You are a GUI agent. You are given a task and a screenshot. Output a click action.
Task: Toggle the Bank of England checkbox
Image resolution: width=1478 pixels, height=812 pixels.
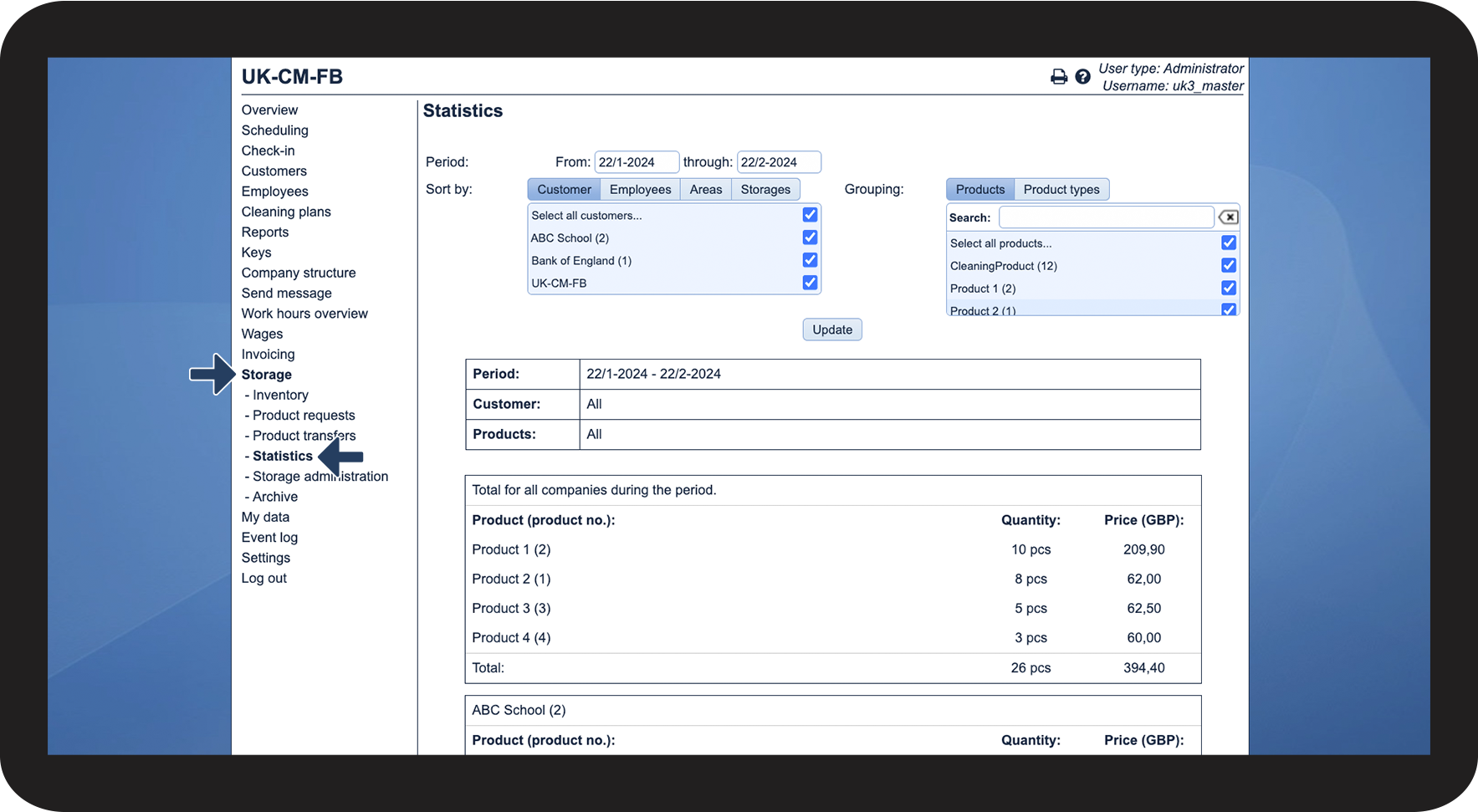pos(810,260)
